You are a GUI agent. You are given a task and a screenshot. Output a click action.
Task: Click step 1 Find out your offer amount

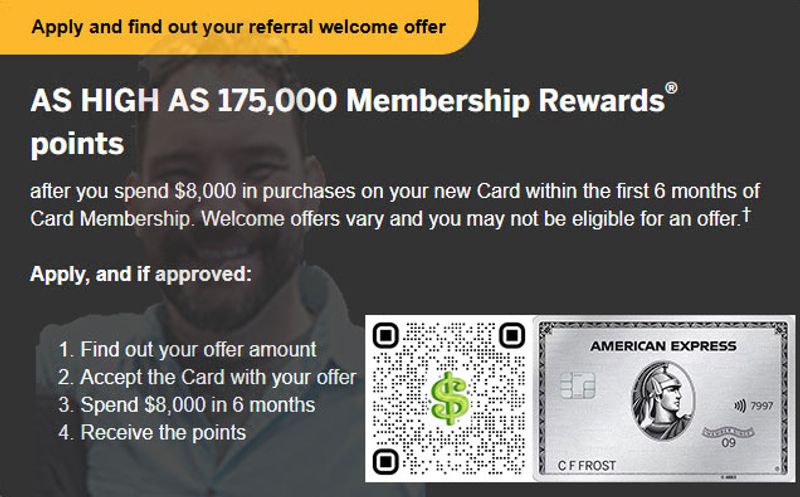pos(187,350)
